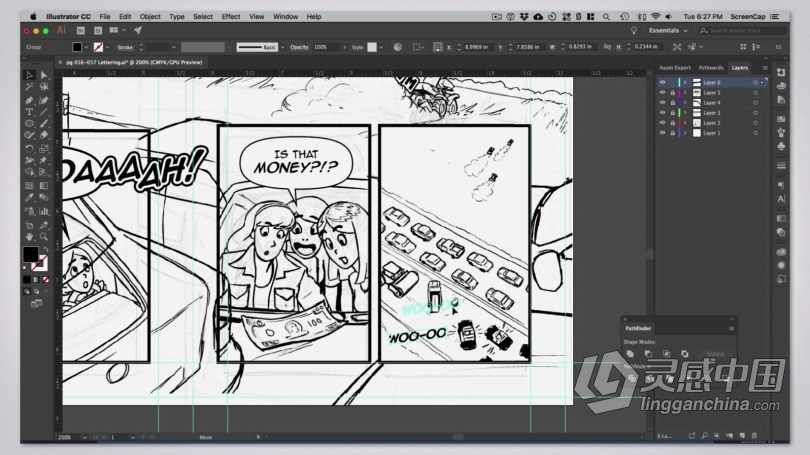The width and height of the screenshot is (810, 455).
Task: Click the Fill color swatch in control bar
Action: coord(77,47)
